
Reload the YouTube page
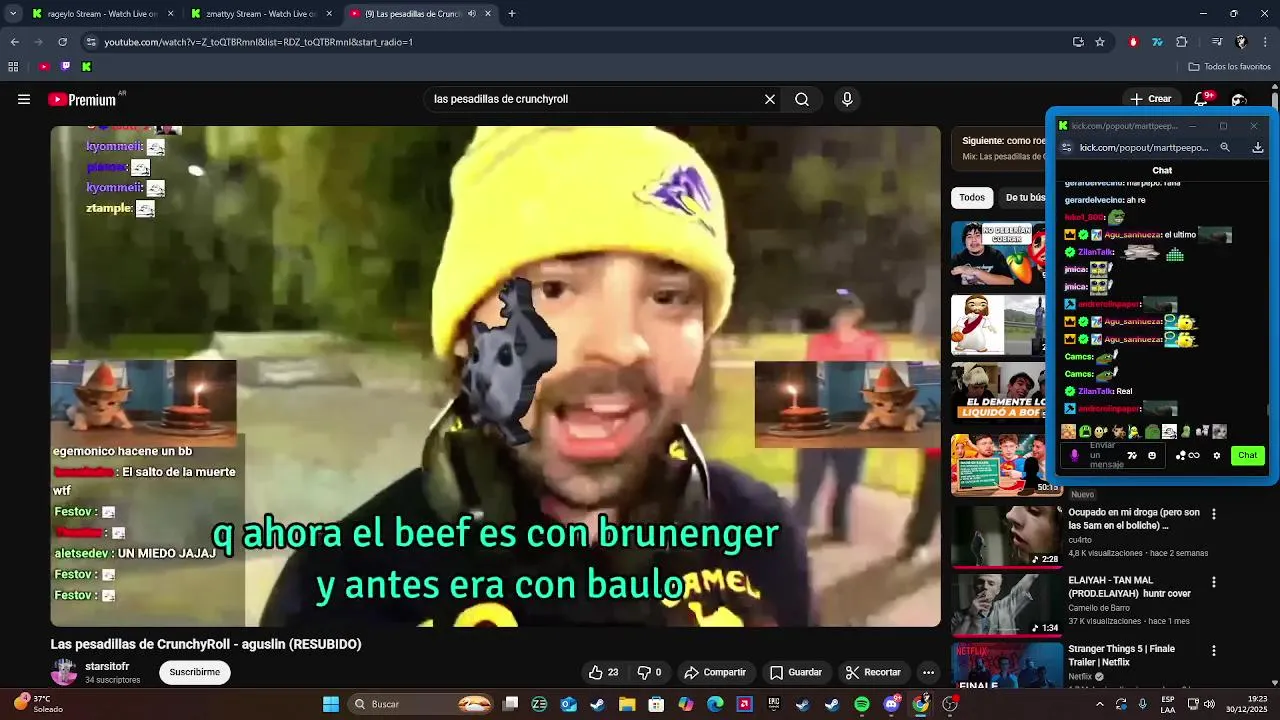62,42
